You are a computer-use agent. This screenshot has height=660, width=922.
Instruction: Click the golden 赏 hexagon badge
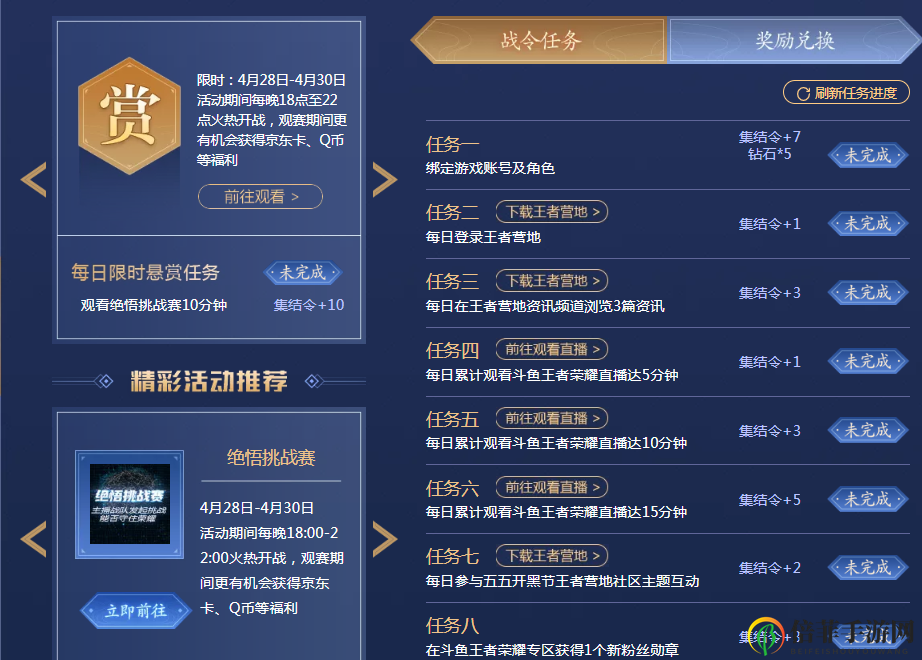129,115
